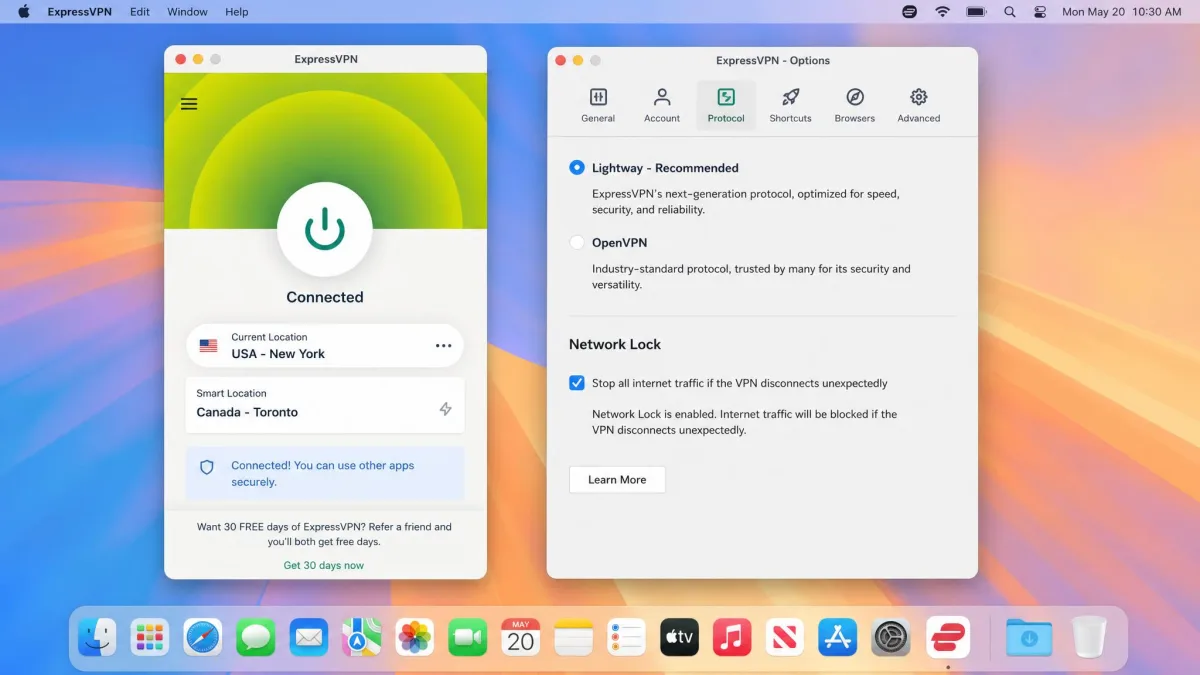Click the USA flag icon

[x=208, y=346]
